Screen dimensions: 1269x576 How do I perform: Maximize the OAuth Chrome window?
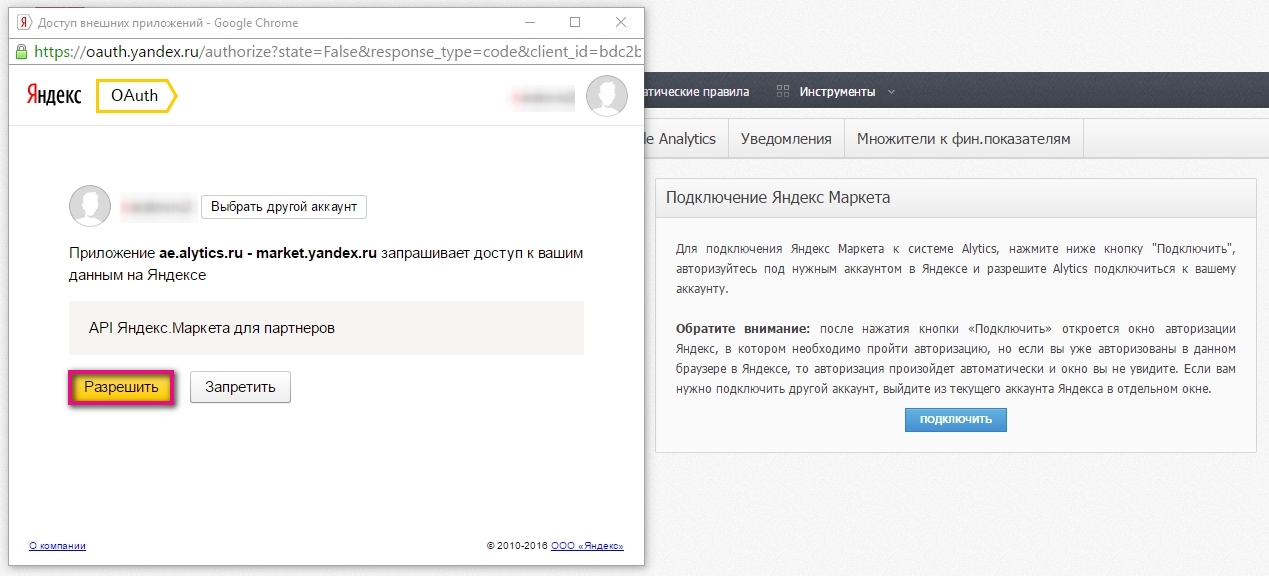point(575,22)
